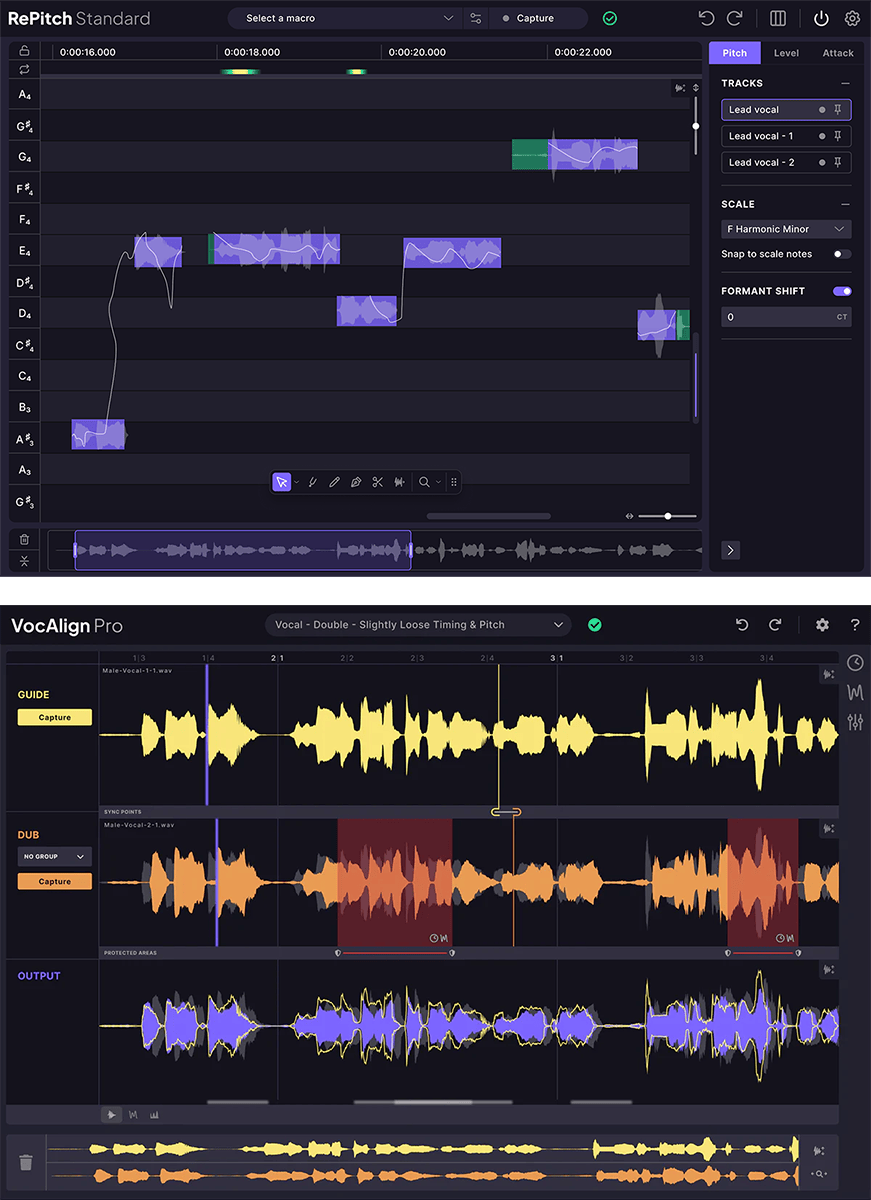Select the Pencil tool in the editor toolbar
This screenshot has width=871, height=1200.
pos(335,482)
